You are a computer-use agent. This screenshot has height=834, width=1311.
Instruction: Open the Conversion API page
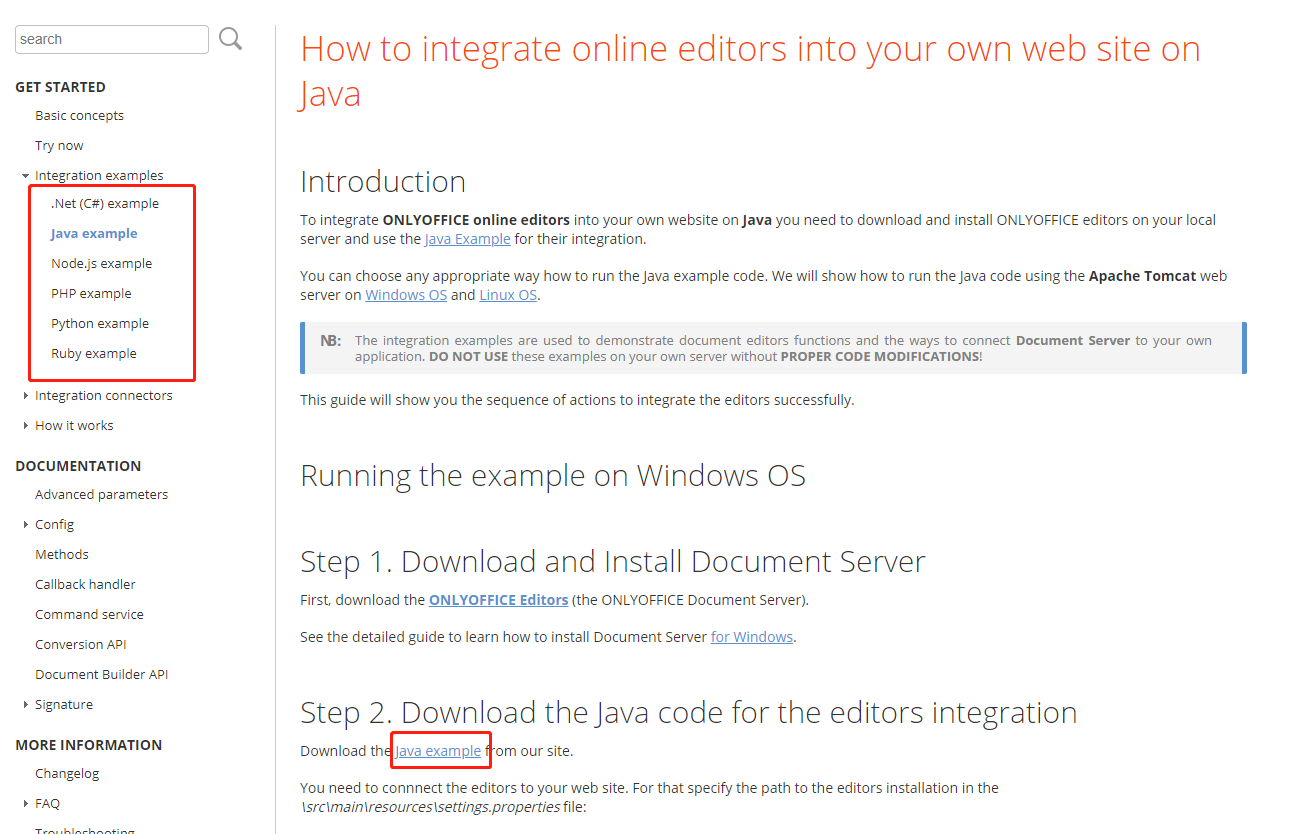(80, 644)
